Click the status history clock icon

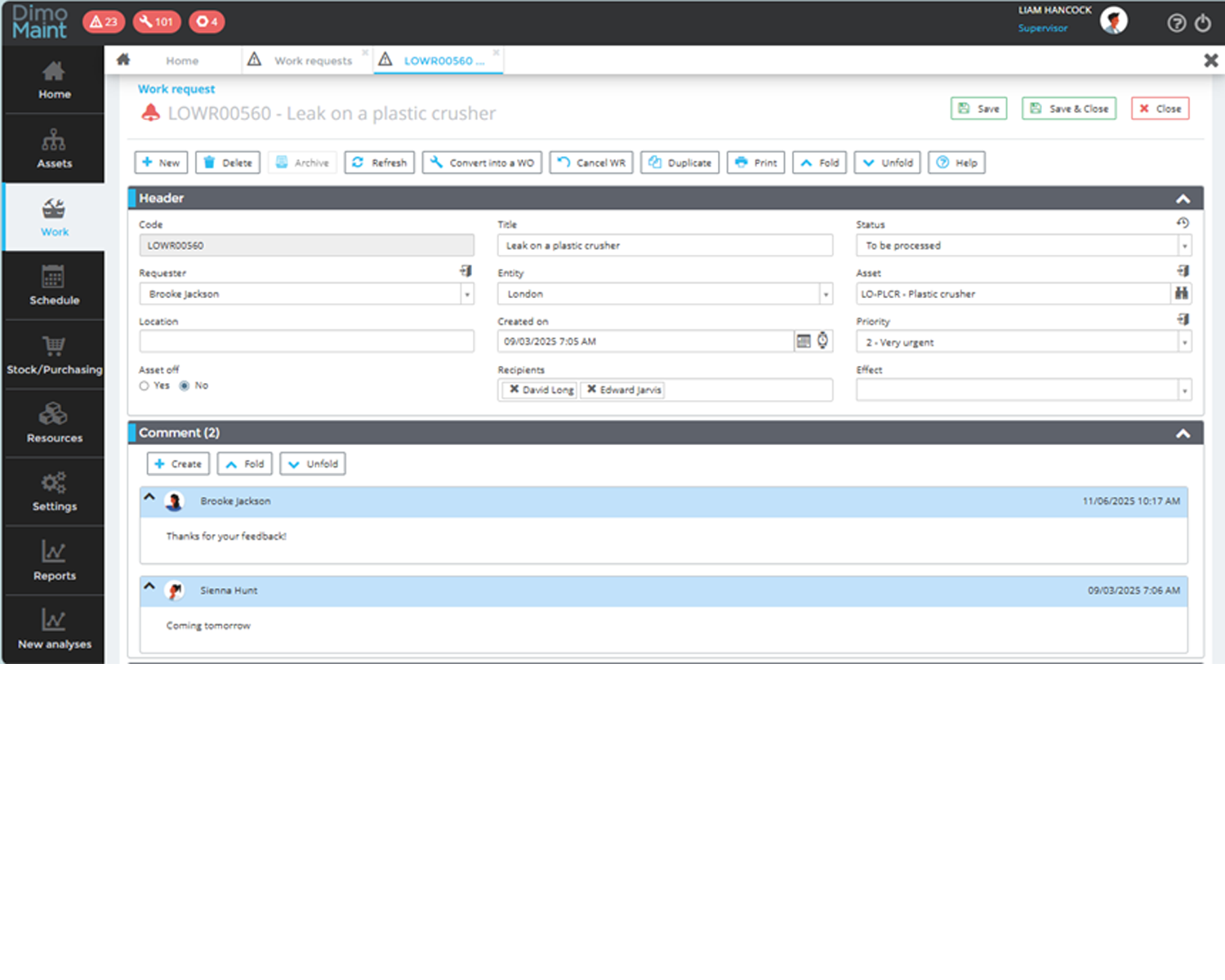[x=1183, y=223]
